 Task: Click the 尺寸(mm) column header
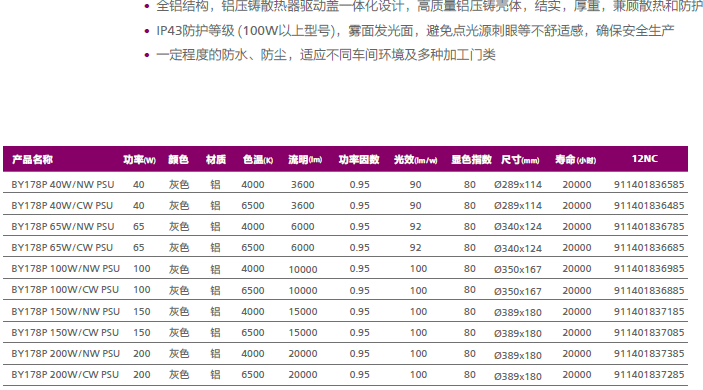520,160
